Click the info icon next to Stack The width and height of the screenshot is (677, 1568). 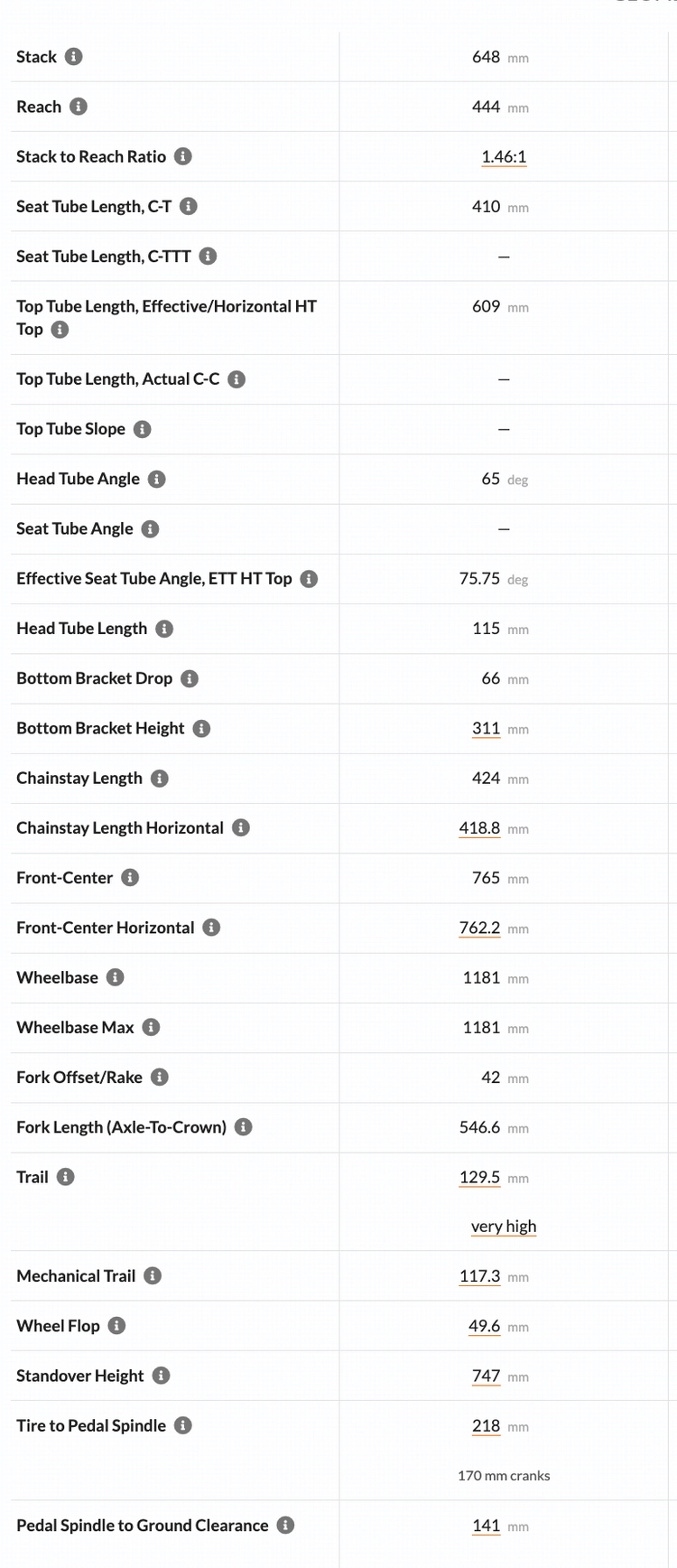pyautogui.click(x=74, y=57)
